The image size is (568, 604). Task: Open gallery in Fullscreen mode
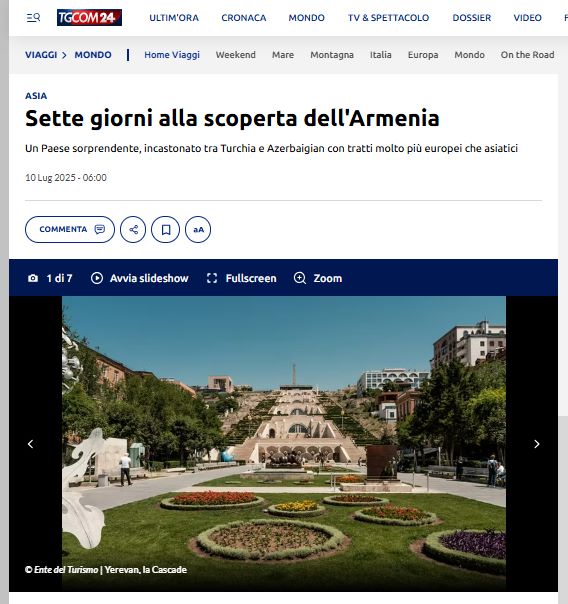point(241,278)
